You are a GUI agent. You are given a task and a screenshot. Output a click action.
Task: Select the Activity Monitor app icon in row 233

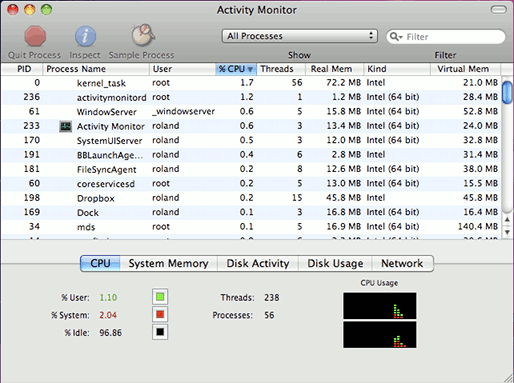(x=65, y=126)
